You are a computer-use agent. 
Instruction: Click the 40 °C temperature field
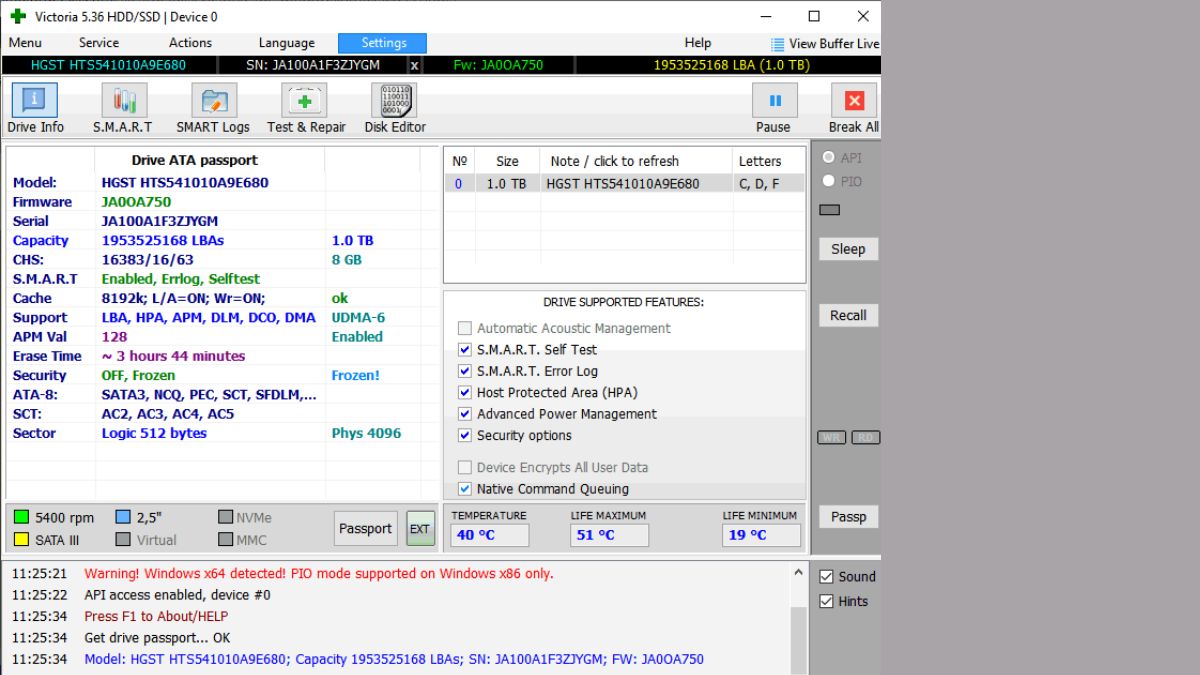click(489, 535)
